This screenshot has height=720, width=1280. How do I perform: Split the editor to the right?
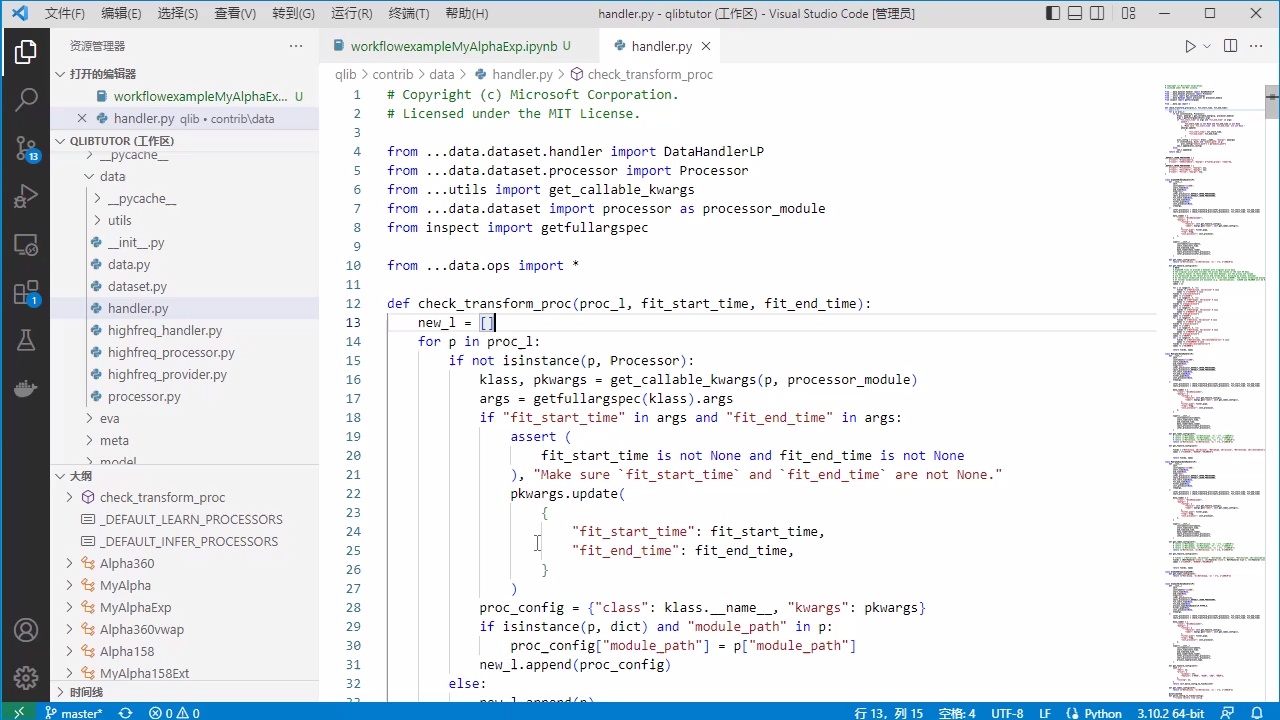(1230, 46)
